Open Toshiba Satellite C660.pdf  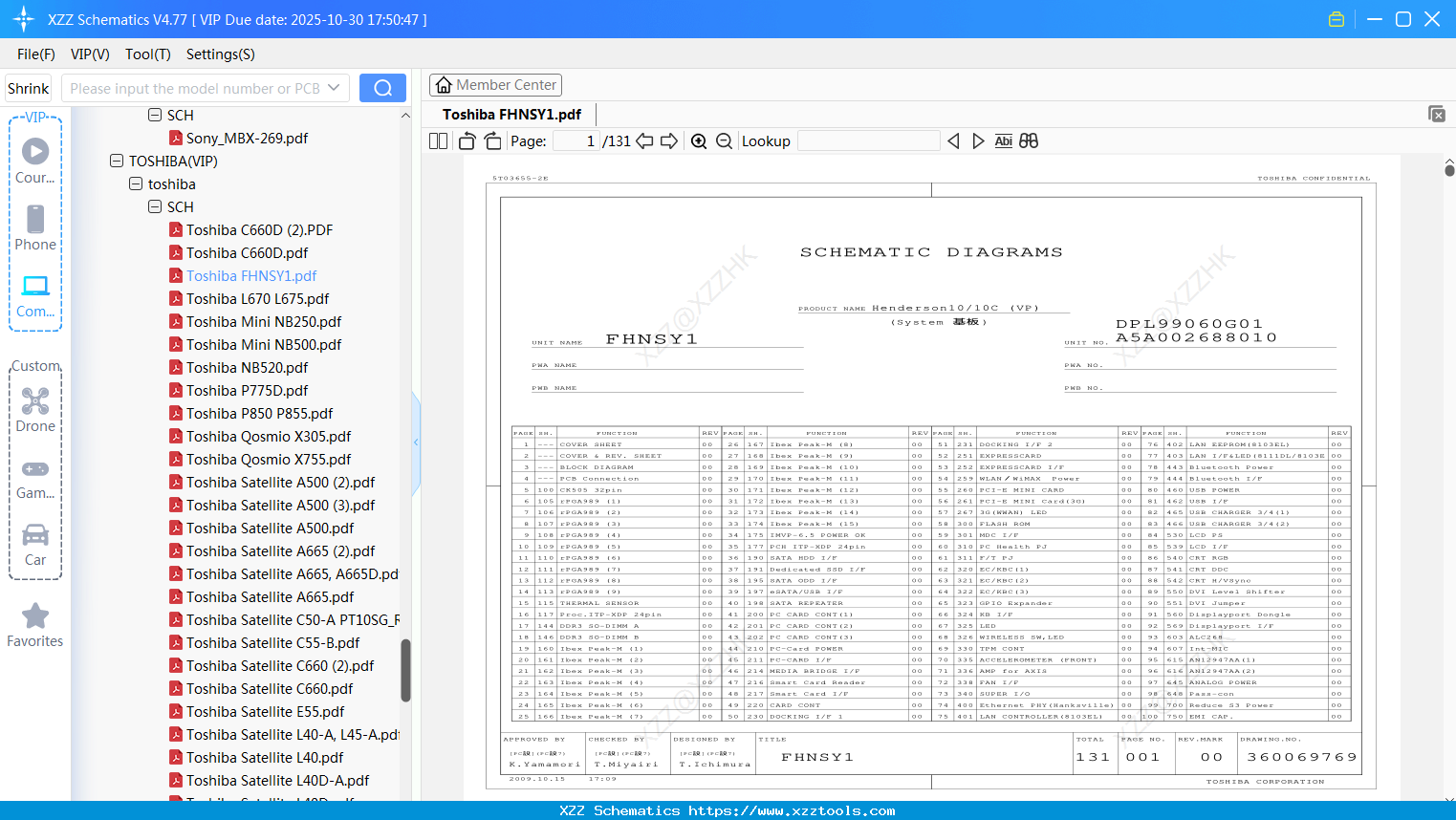coord(270,688)
